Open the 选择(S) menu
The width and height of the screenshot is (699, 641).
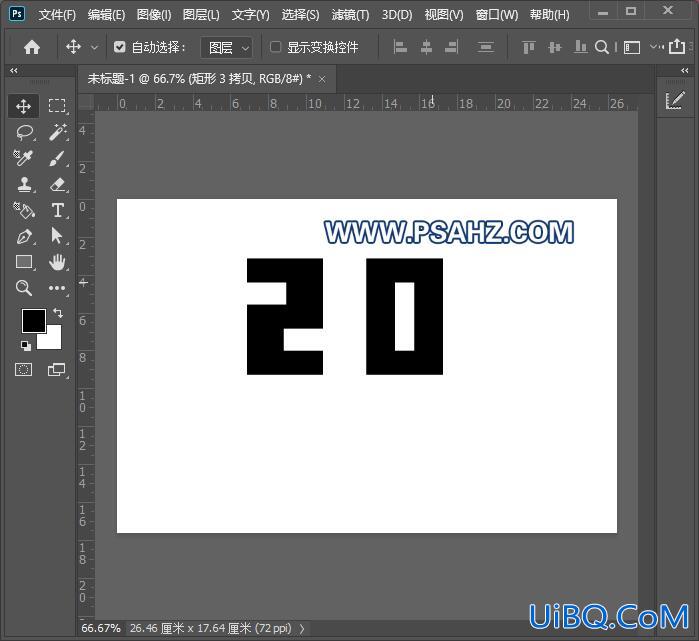coord(300,15)
